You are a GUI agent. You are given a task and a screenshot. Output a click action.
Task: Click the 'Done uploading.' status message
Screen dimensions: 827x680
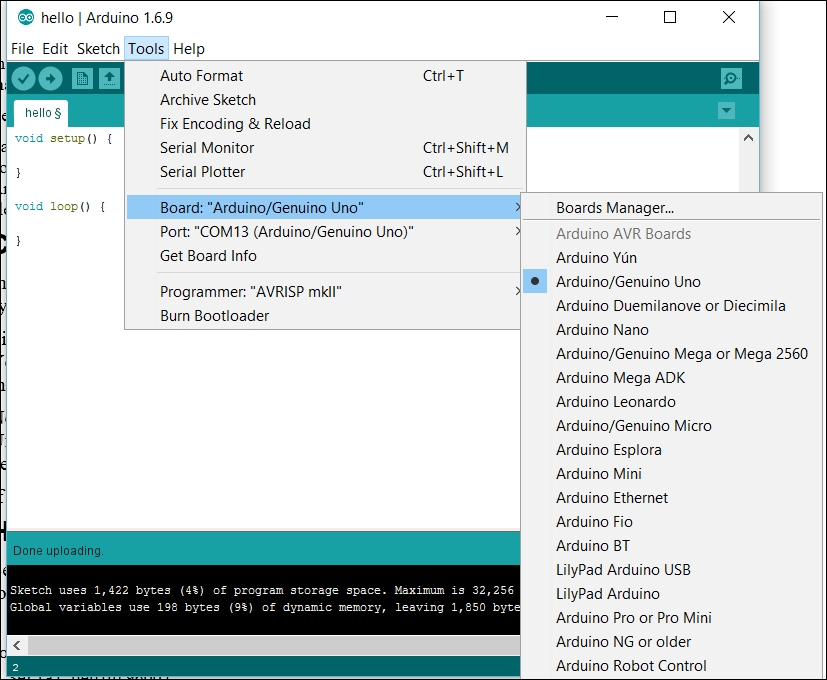click(58, 551)
